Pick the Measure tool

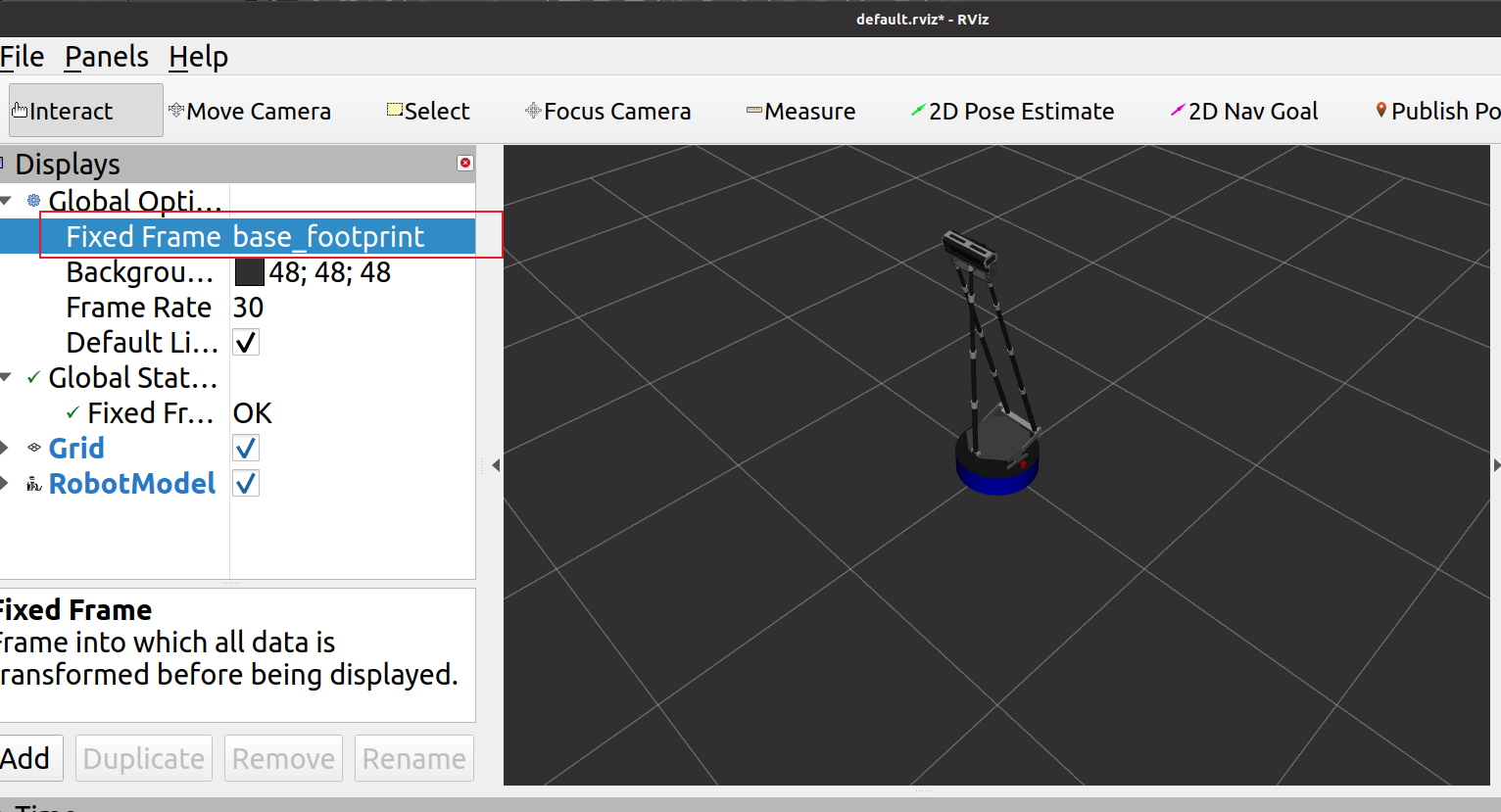tap(800, 112)
